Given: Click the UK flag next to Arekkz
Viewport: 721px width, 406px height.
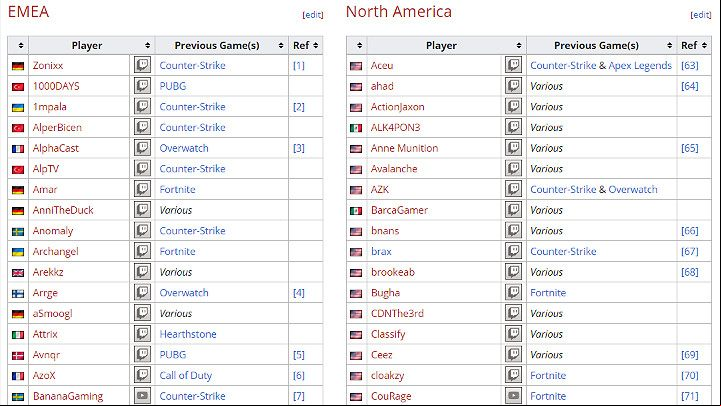Looking at the screenshot, I should pyautogui.click(x=18, y=273).
